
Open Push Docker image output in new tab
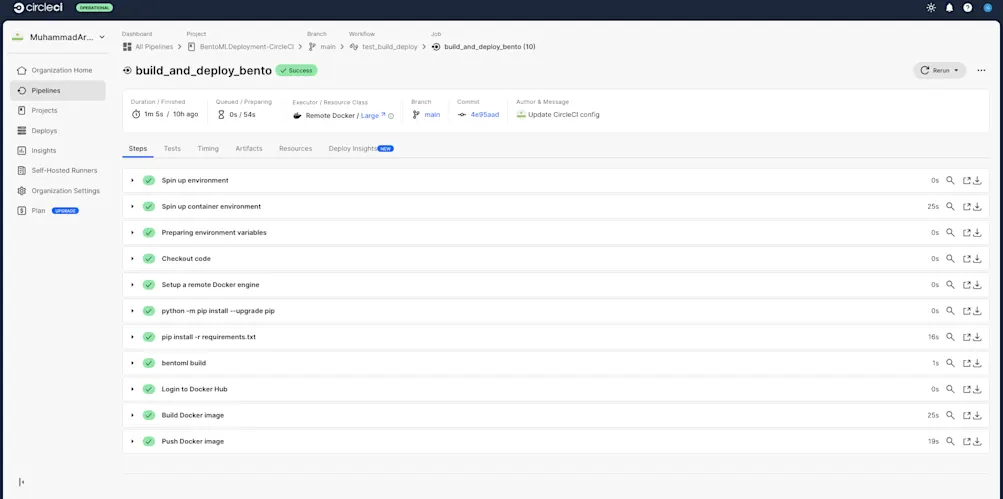[x=967, y=441]
